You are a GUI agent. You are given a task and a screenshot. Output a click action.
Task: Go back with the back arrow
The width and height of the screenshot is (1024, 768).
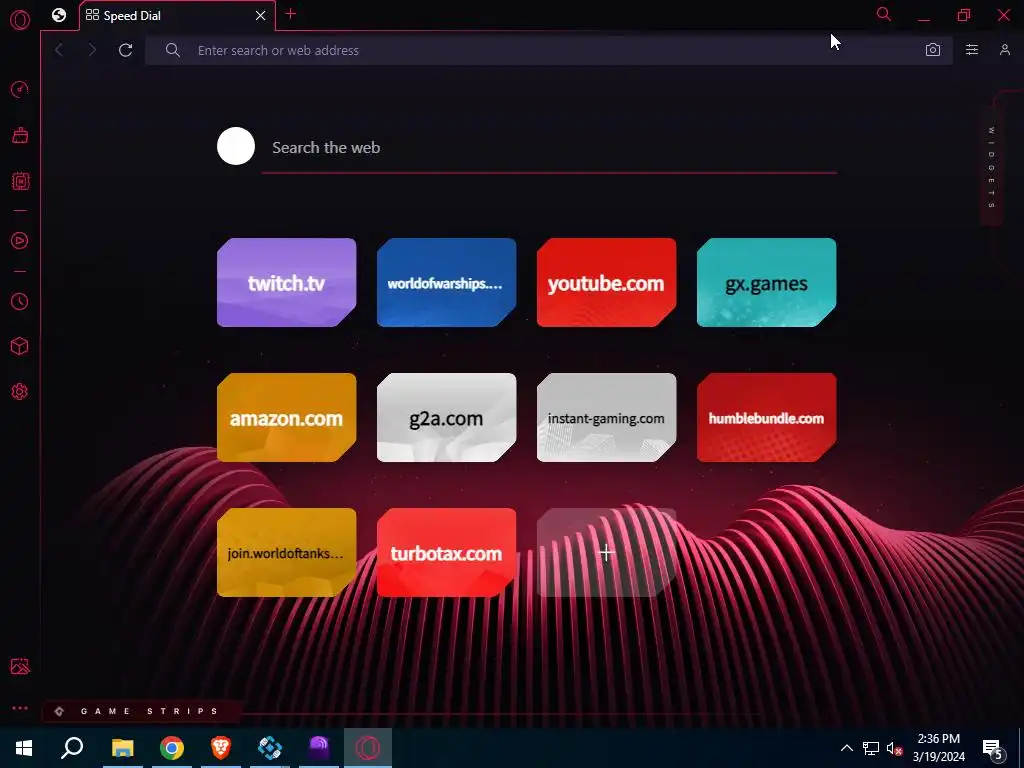59,50
